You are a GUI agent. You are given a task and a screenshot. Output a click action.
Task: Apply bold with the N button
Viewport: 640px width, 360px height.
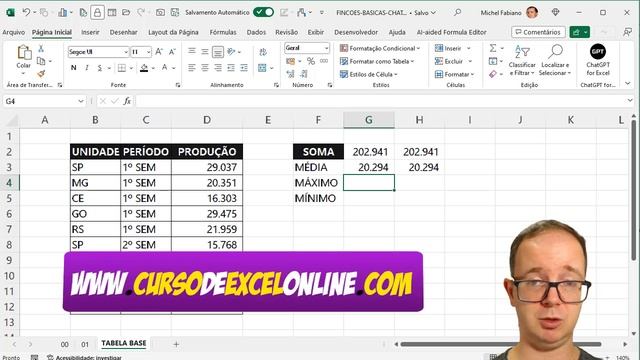73,68
